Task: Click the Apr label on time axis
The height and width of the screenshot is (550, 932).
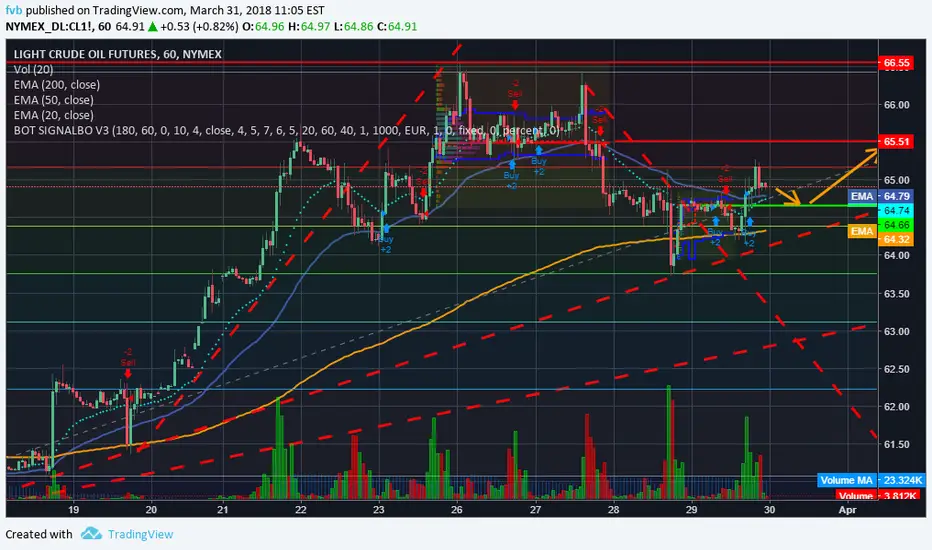Action: coord(847,510)
